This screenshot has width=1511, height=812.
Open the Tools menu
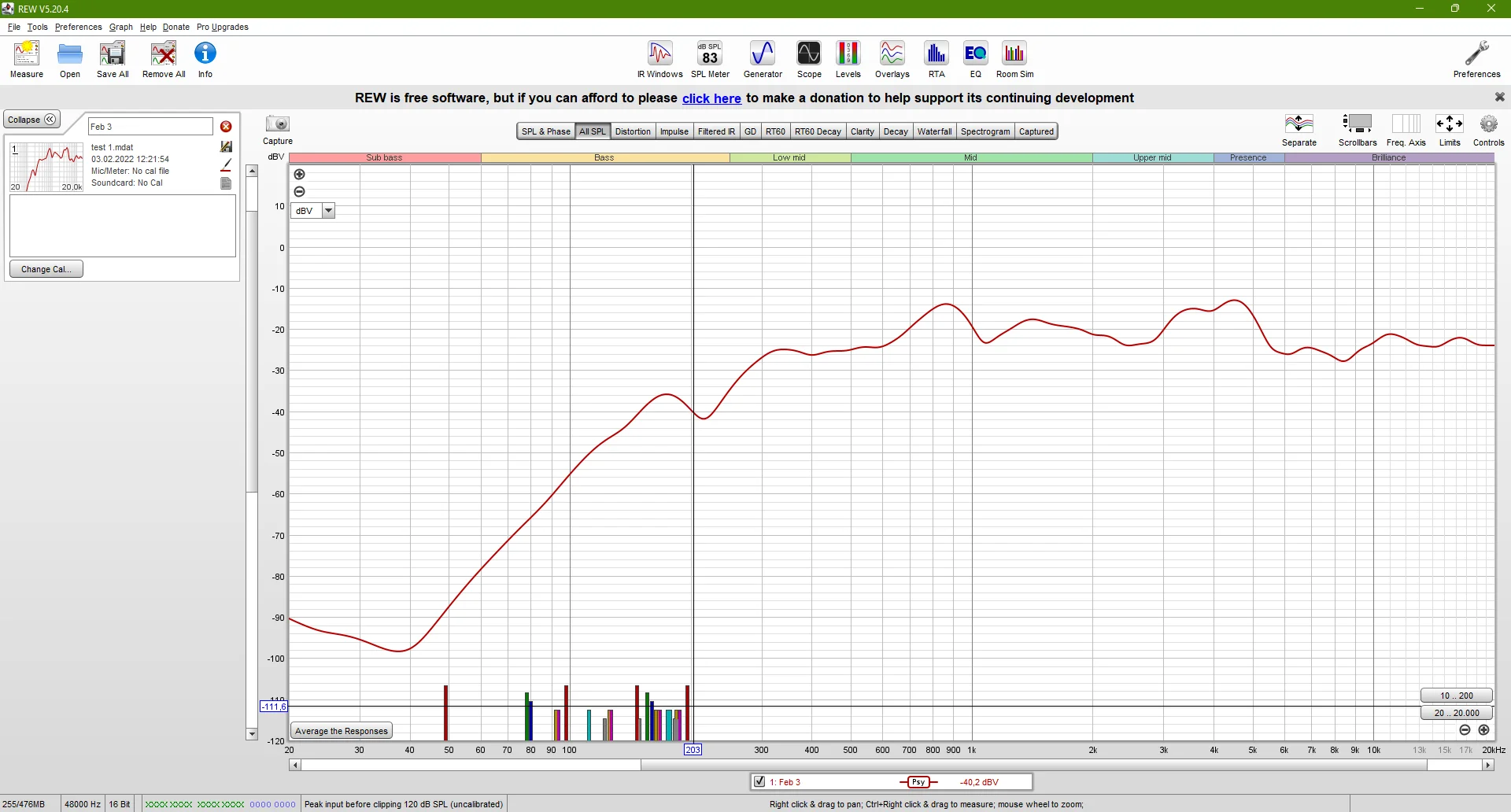[37, 27]
